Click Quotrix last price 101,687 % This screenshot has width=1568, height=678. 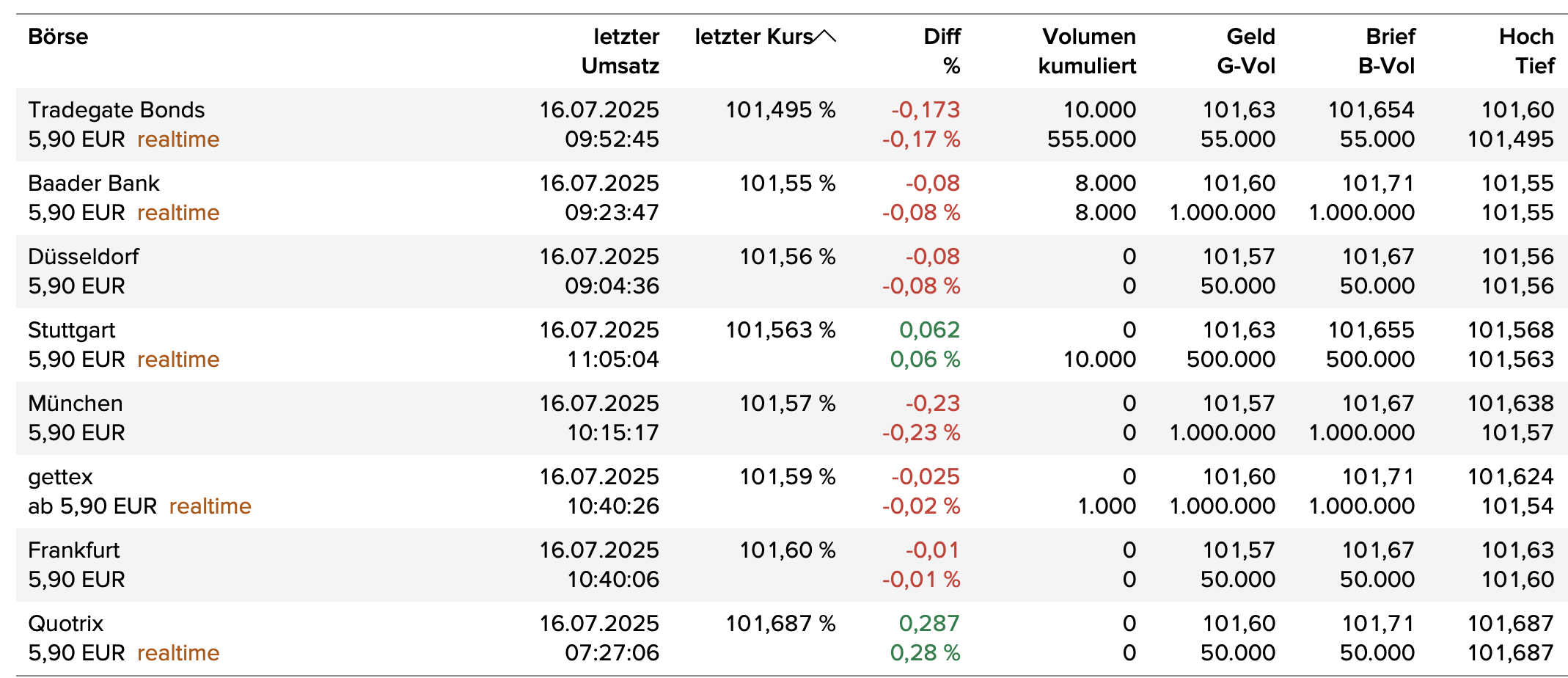(780, 624)
